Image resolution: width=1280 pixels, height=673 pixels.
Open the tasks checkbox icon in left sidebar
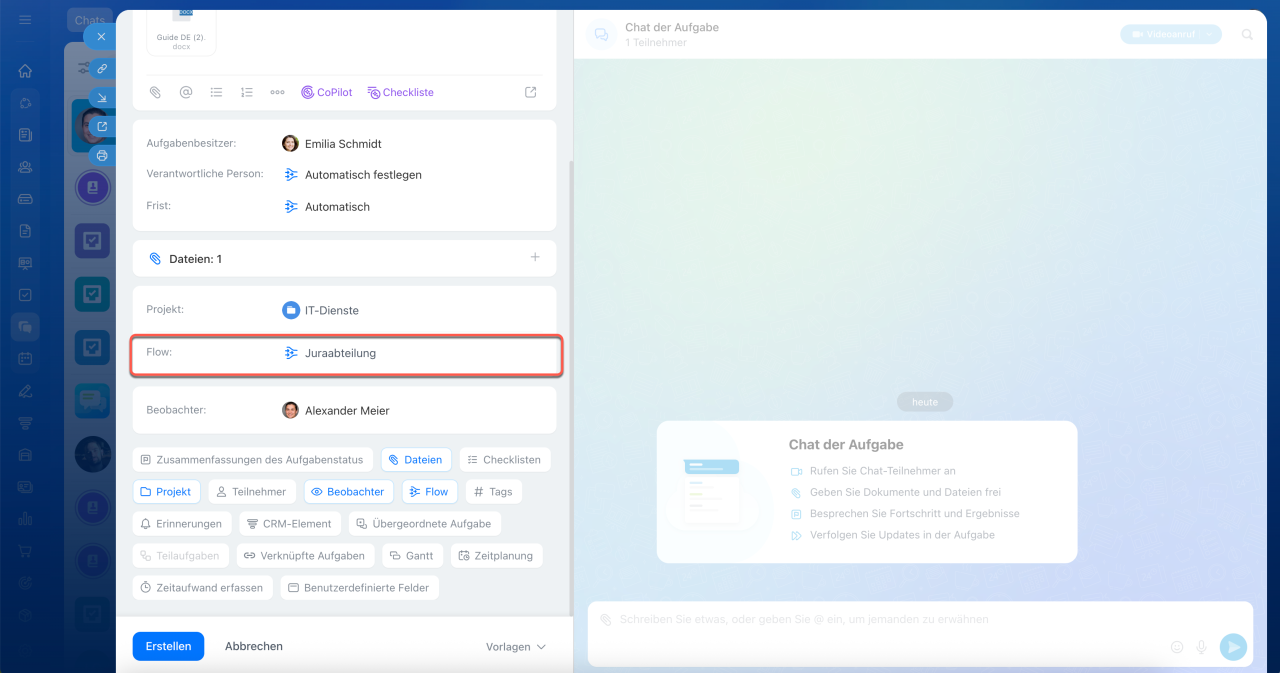pyautogui.click(x=25, y=295)
